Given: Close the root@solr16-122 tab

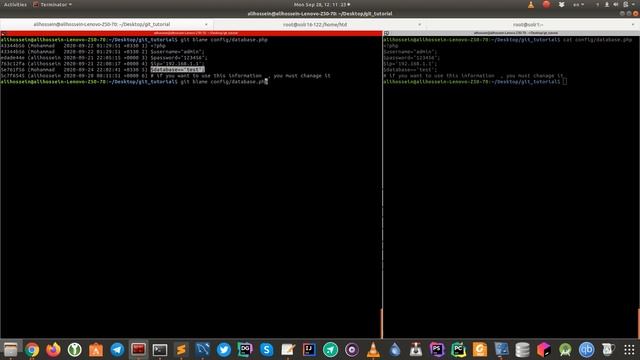Looking at the screenshot, I should click(419, 24).
